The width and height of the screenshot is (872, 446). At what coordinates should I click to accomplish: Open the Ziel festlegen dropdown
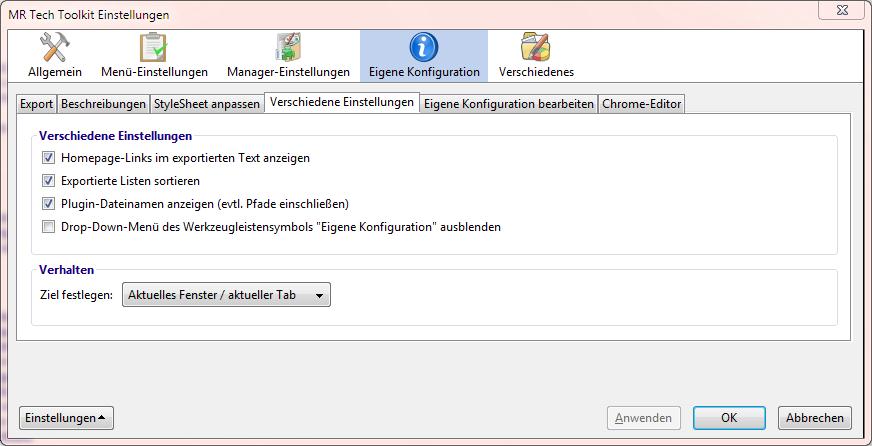click(226, 295)
